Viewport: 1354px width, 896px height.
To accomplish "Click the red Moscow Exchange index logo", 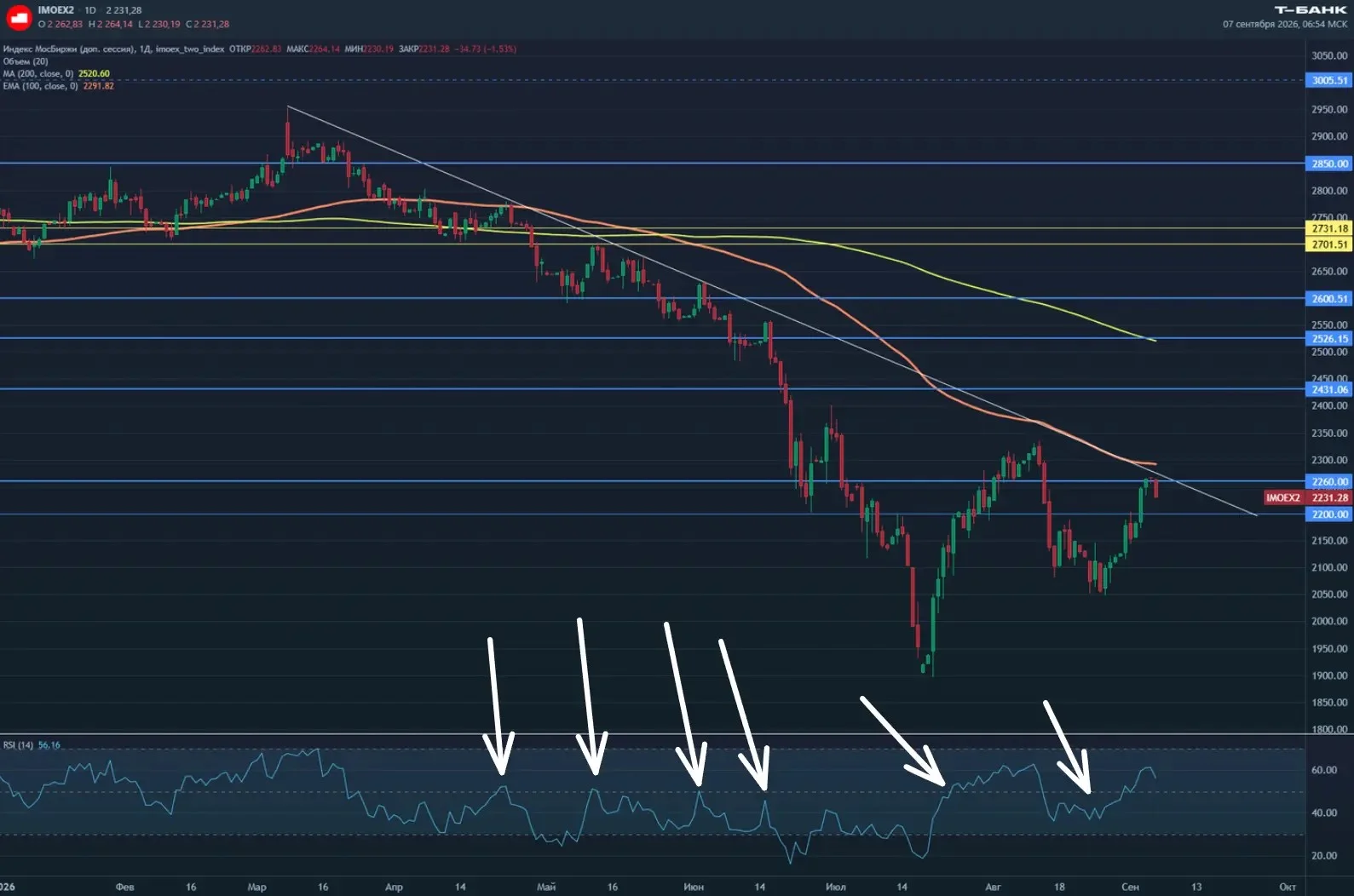I will 19,17.
